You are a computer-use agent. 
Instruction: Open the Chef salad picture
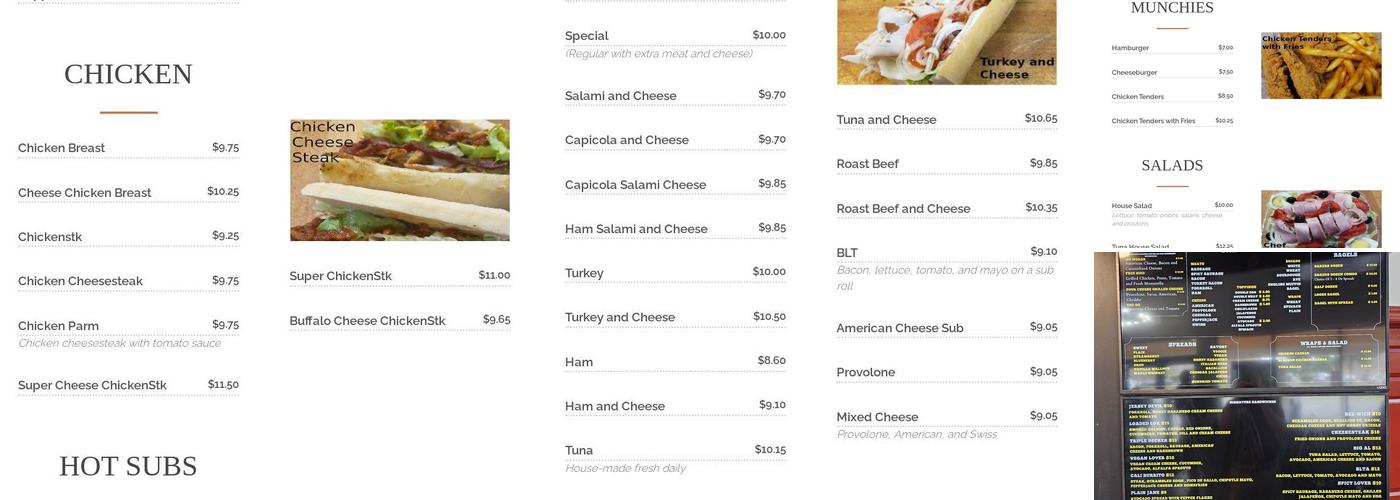[x=1320, y=219]
